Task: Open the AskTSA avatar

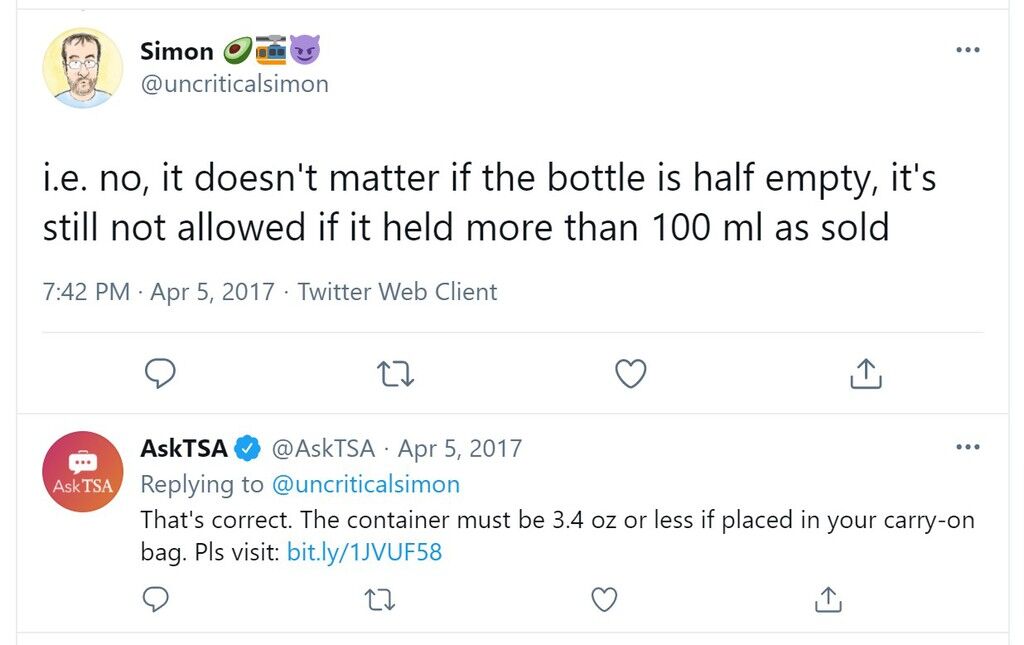Action: click(x=83, y=471)
